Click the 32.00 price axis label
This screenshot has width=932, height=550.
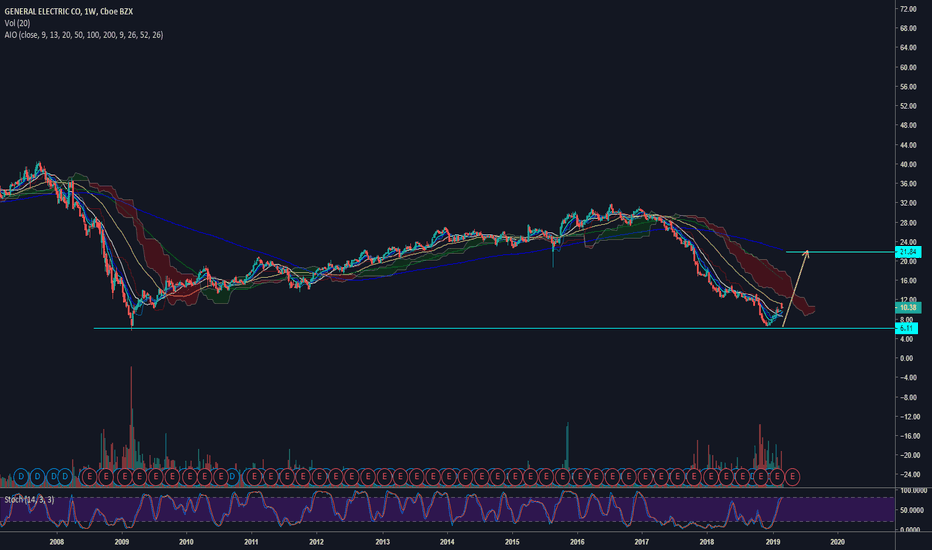[908, 203]
